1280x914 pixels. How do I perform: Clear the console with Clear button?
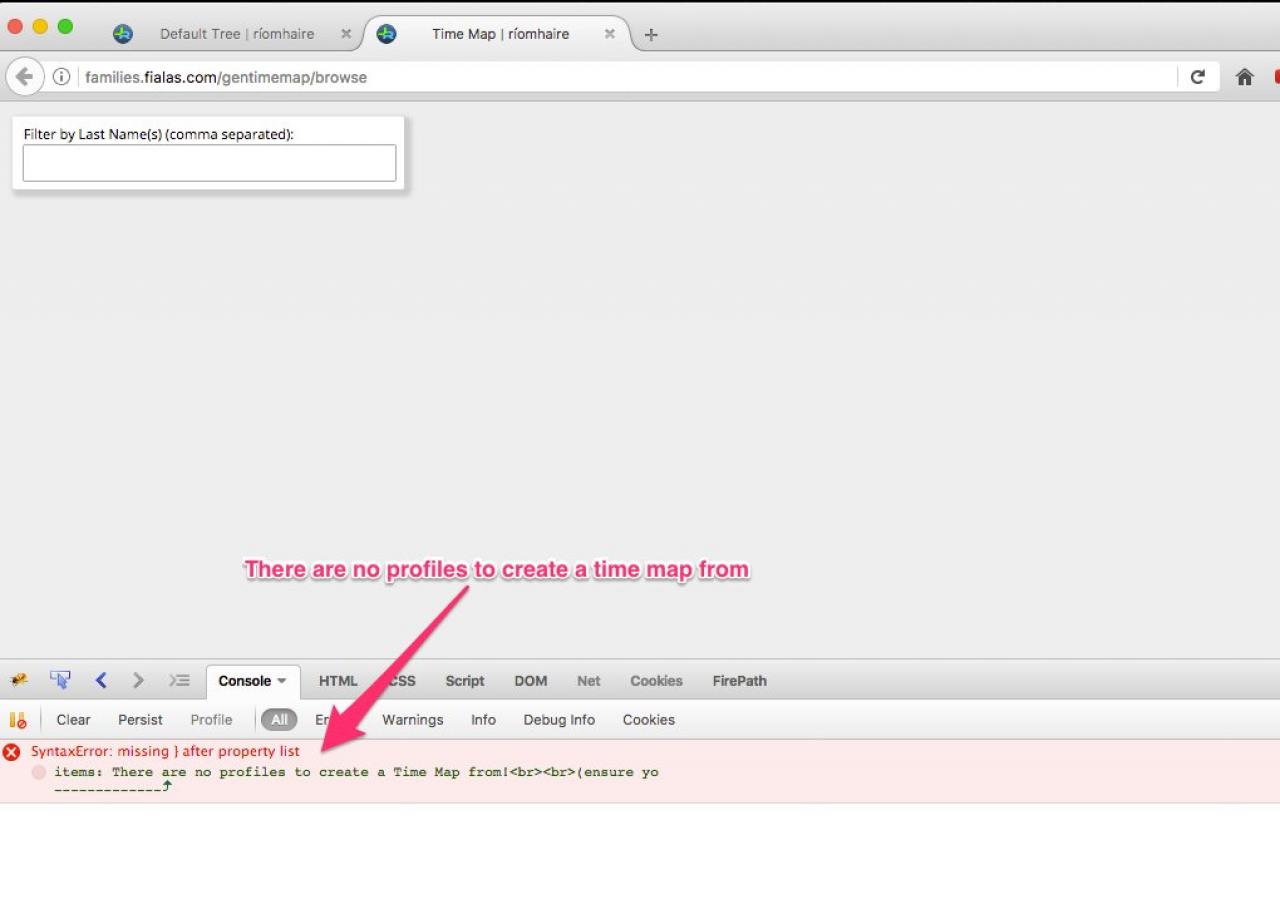click(x=73, y=720)
